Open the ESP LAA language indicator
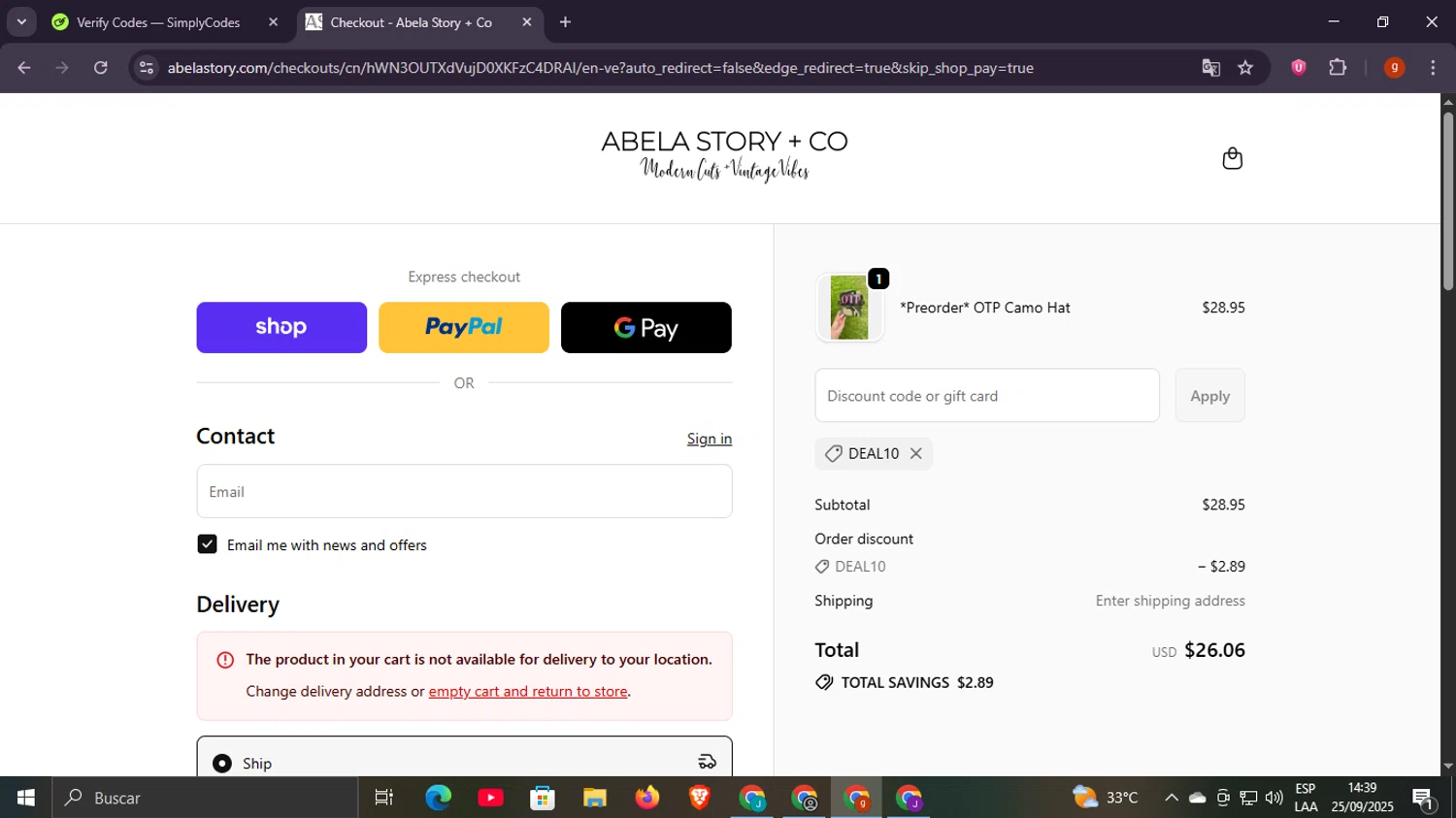 (1306, 798)
